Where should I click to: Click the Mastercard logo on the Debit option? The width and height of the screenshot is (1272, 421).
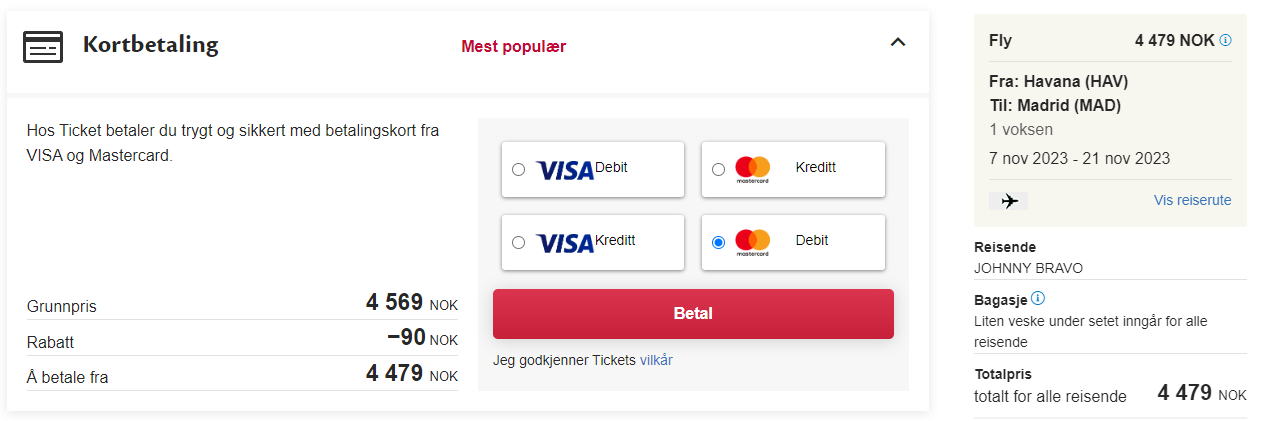click(x=752, y=242)
